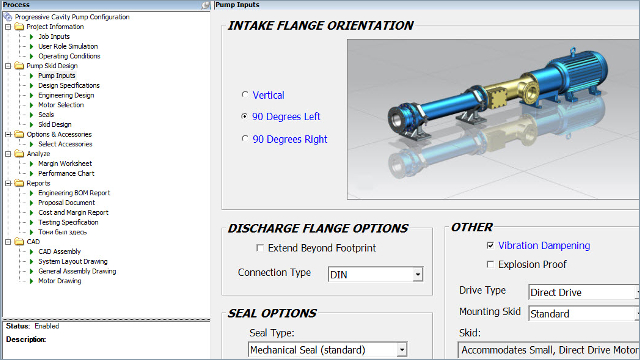The width and height of the screenshot is (640, 360).
Task: Click the CAD folder icon
Action: [19, 242]
